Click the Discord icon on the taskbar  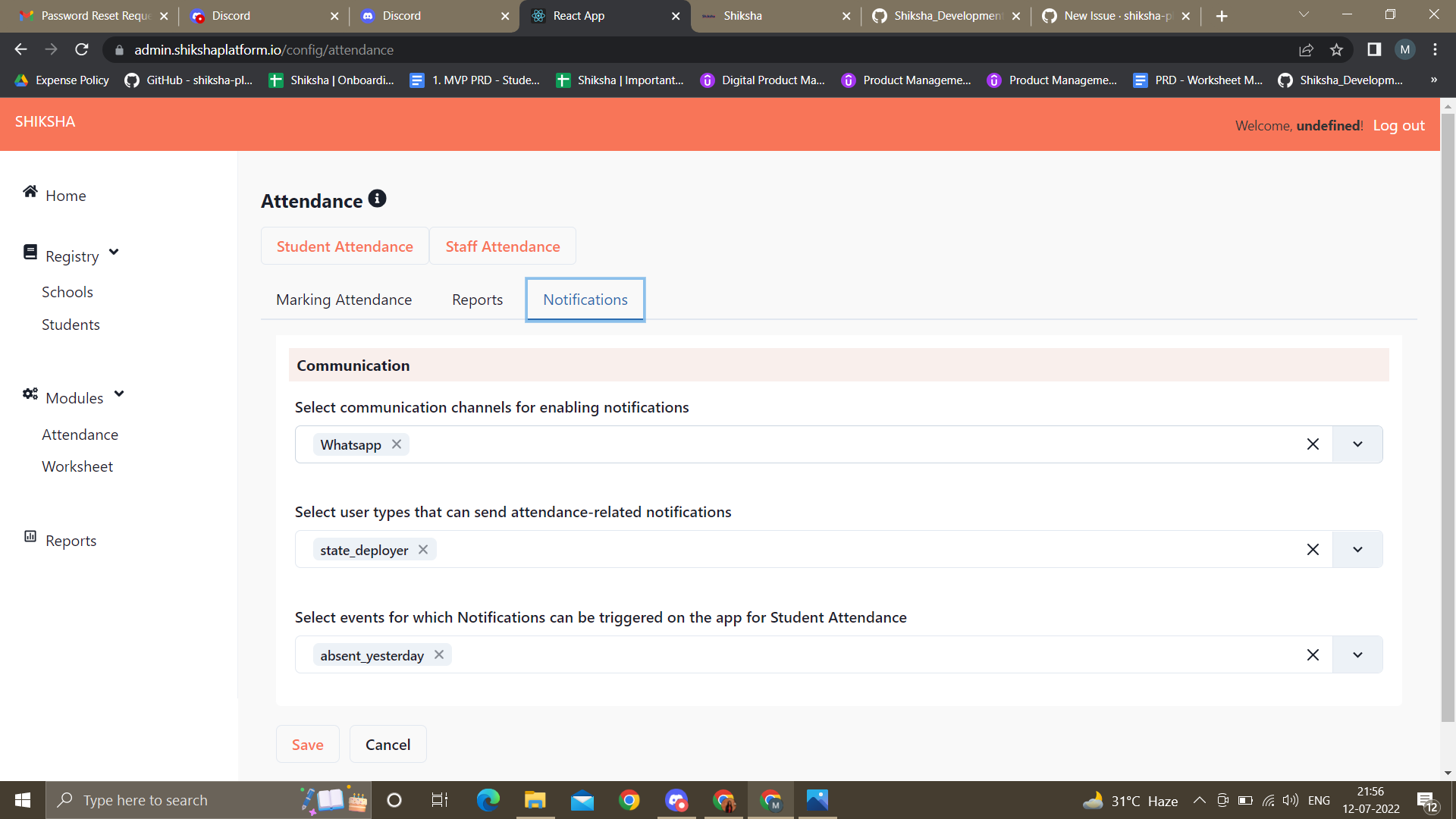[x=676, y=799]
